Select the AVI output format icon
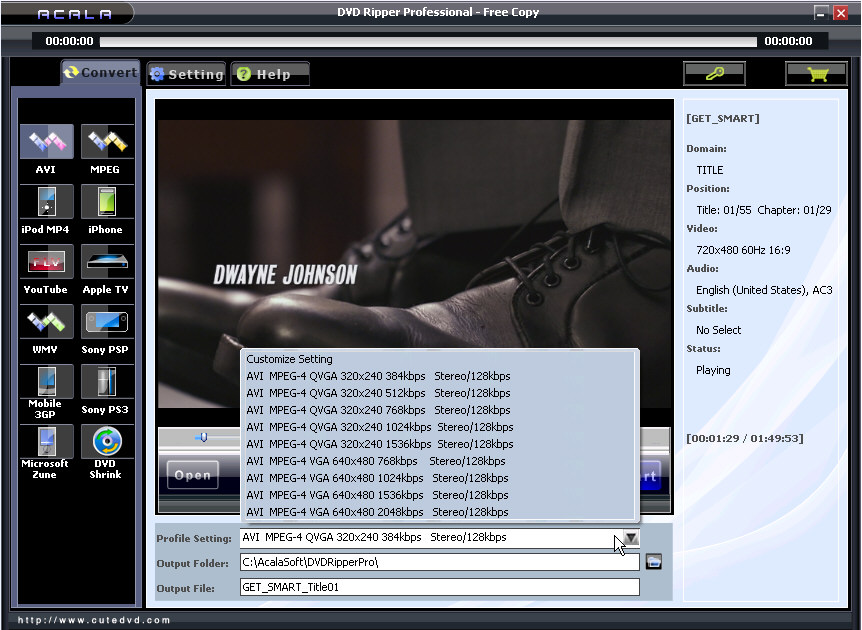The image size is (862, 630). 47,142
